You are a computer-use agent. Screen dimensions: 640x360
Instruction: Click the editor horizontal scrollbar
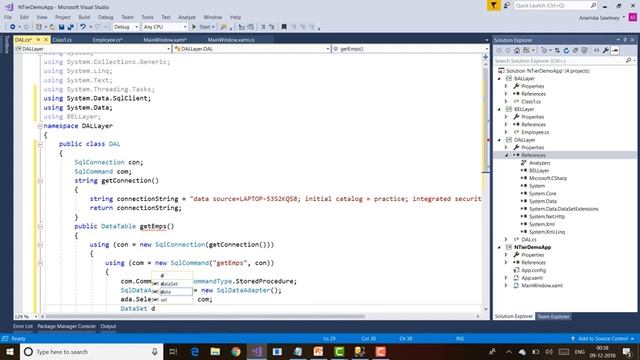tap(205, 316)
